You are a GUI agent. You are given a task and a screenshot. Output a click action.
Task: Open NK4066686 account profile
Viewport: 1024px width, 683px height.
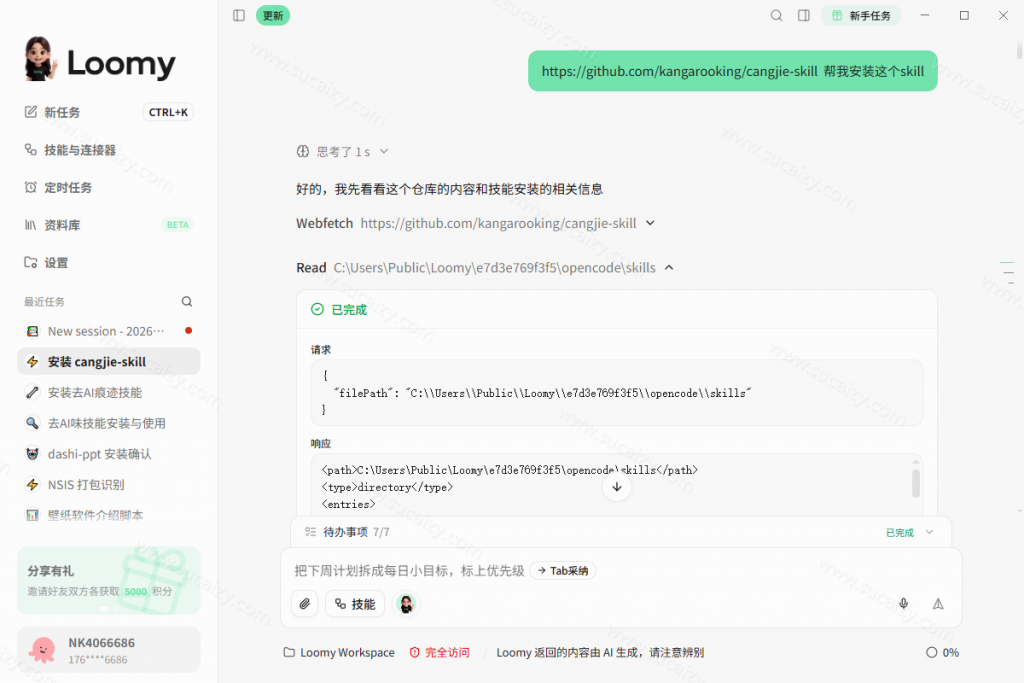108,650
